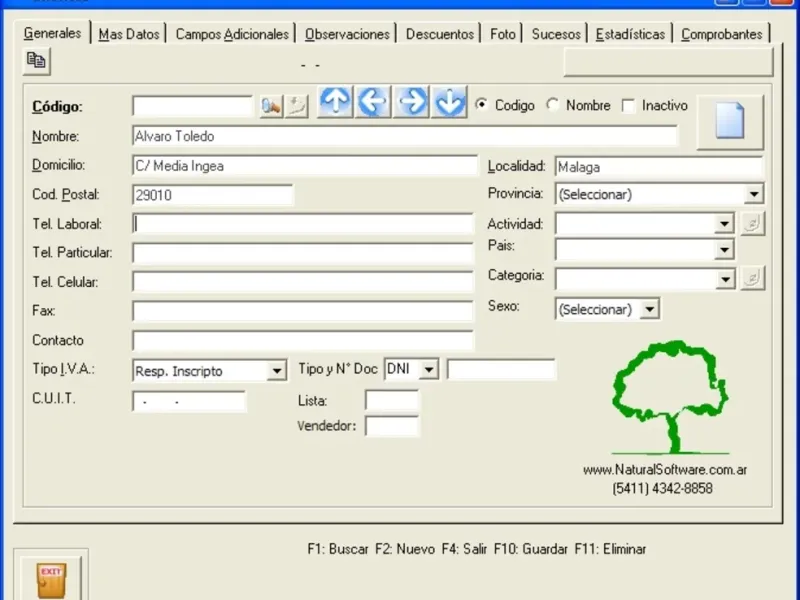Click the Lista input field

pyautogui.click(x=392, y=401)
